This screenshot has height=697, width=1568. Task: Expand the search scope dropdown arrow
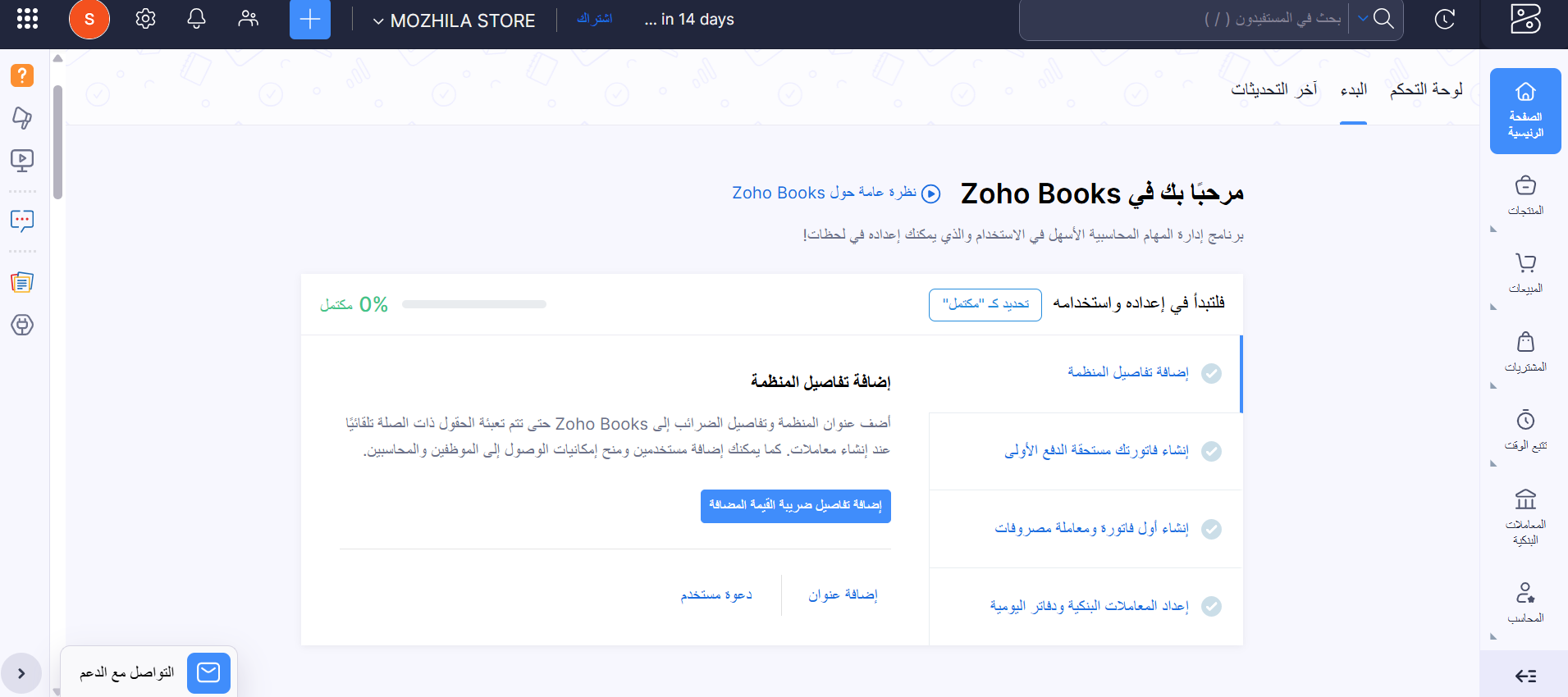(x=1362, y=19)
